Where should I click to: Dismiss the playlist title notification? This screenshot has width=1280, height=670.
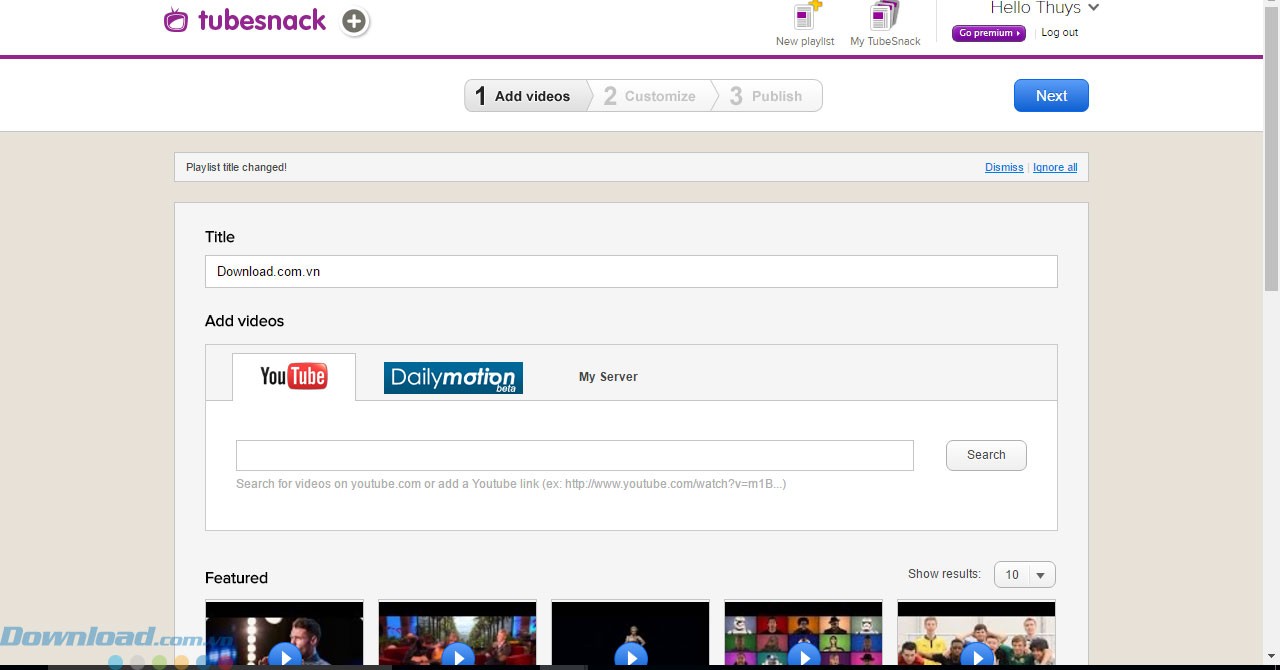1004,167
